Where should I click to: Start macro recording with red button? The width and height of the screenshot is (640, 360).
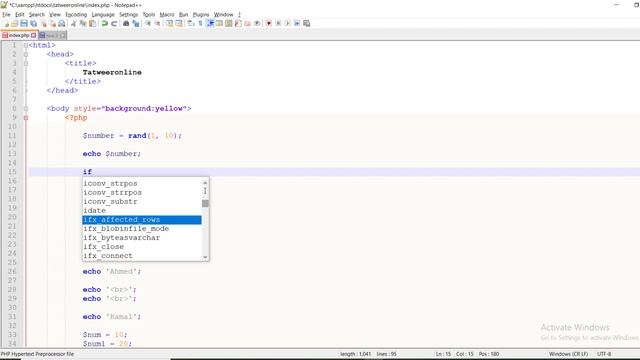tap(269, 24)
